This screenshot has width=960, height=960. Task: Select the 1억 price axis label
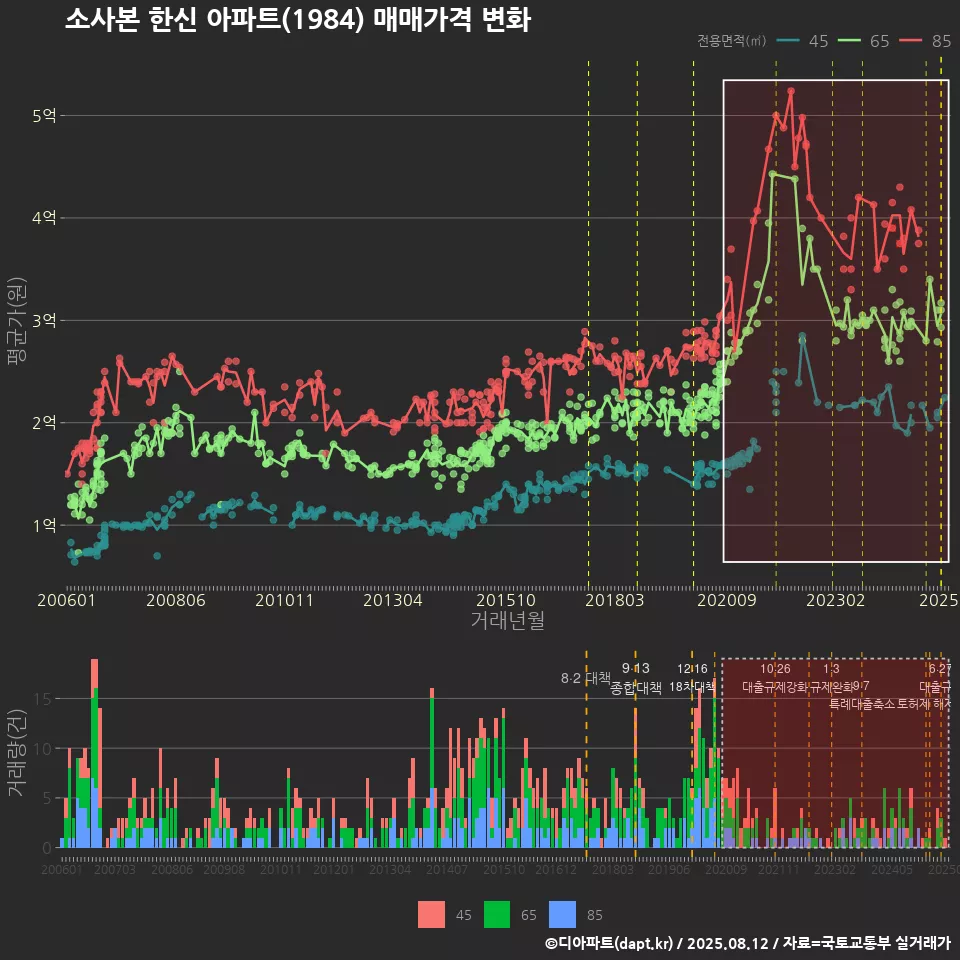coord(44,525)
